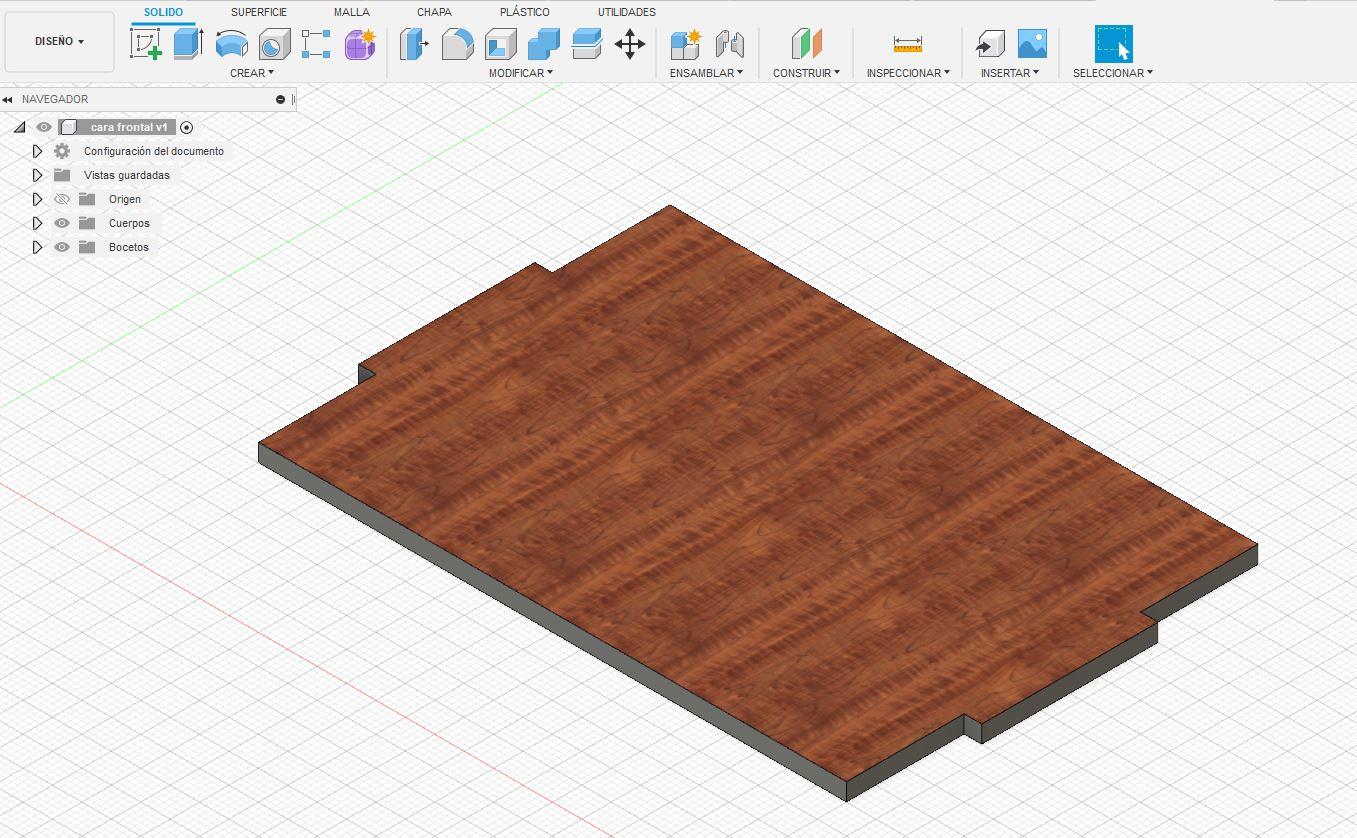
Task: Collapse the cara frontal v1 root node
Action: 19,127
